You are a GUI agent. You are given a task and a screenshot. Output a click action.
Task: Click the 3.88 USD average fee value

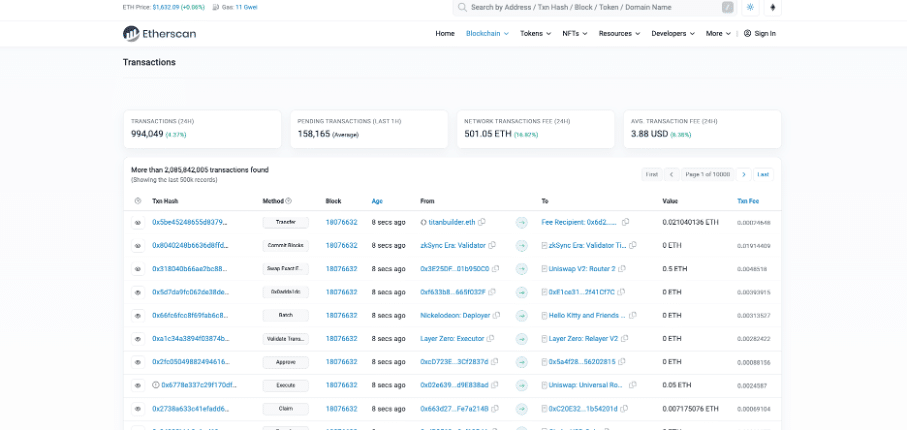649,134
